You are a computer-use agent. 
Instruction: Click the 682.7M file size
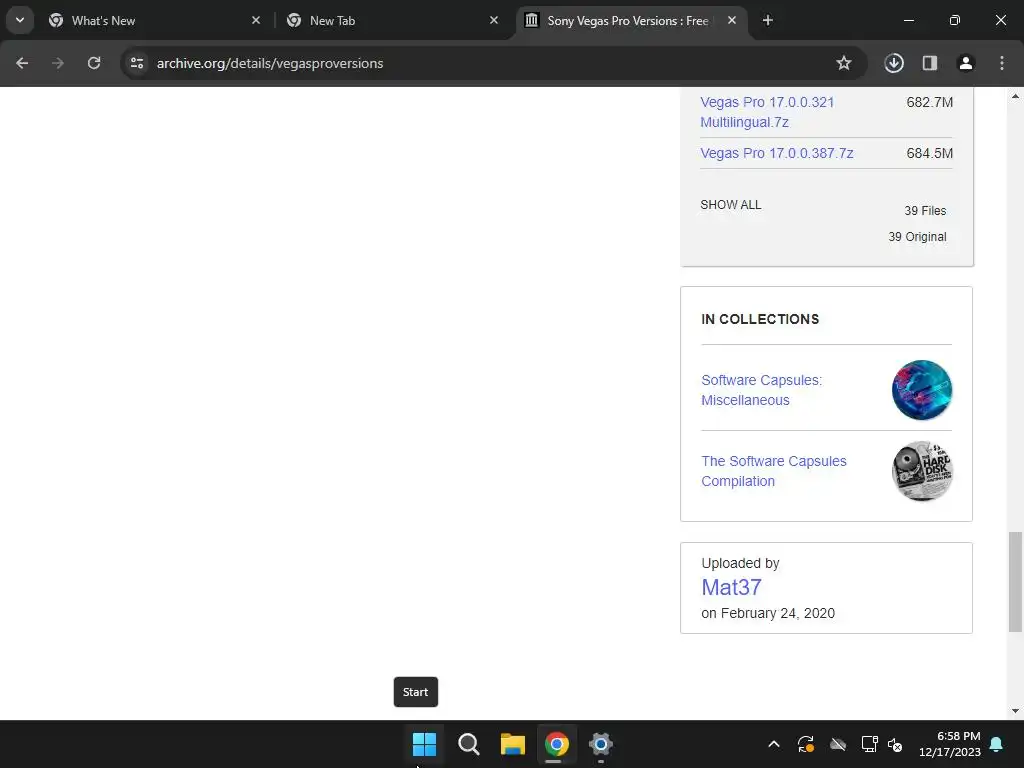point(929,103)
